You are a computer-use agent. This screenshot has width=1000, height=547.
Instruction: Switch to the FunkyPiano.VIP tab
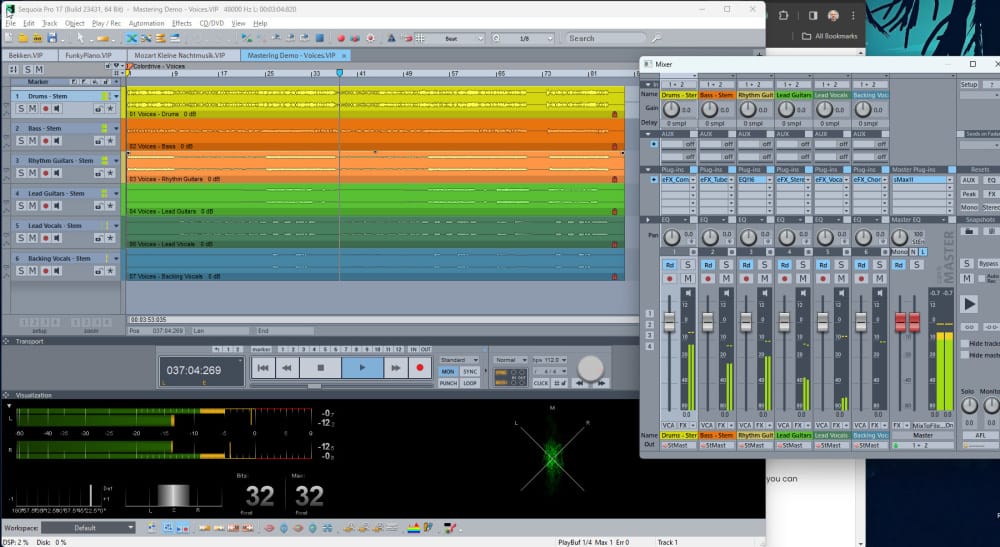(x=87, y=55)
